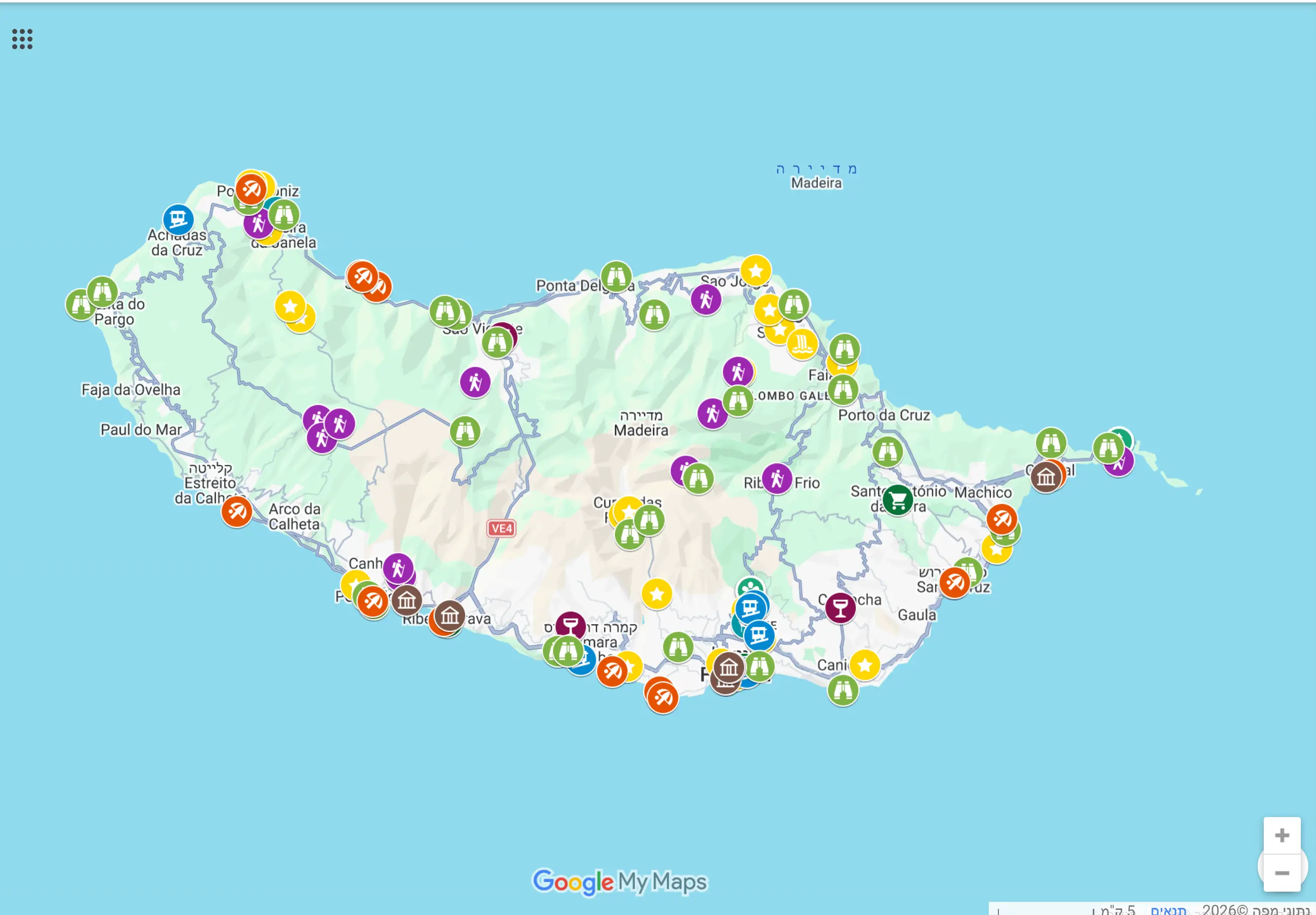Select the lone star marker north of Funchal
Image resolution: width=1316 pixels, height=915 pixels.
click(x=657, y=594)
